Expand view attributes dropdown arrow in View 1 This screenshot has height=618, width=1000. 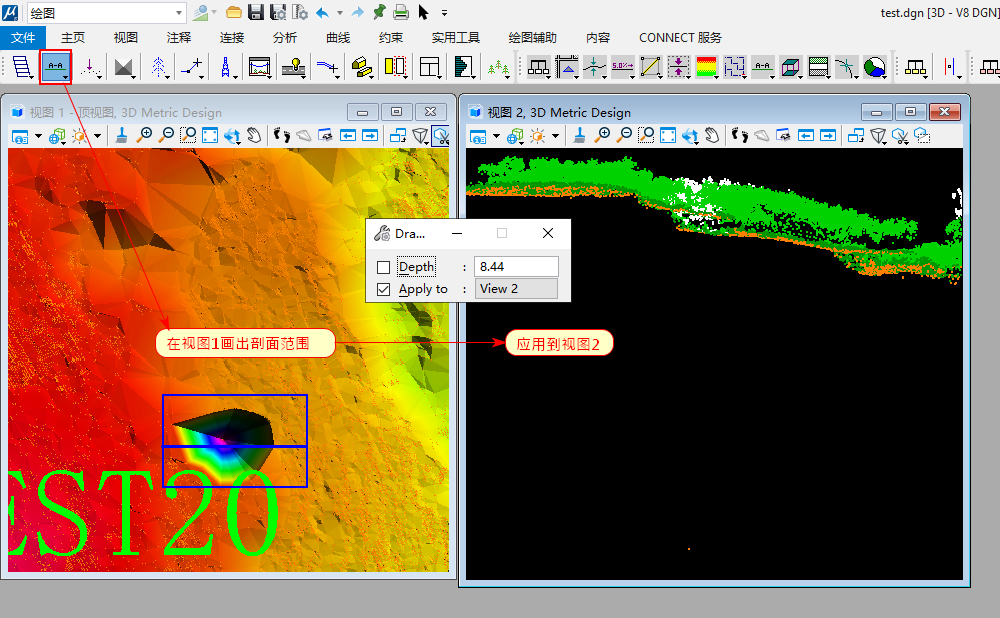click(38, 136)
